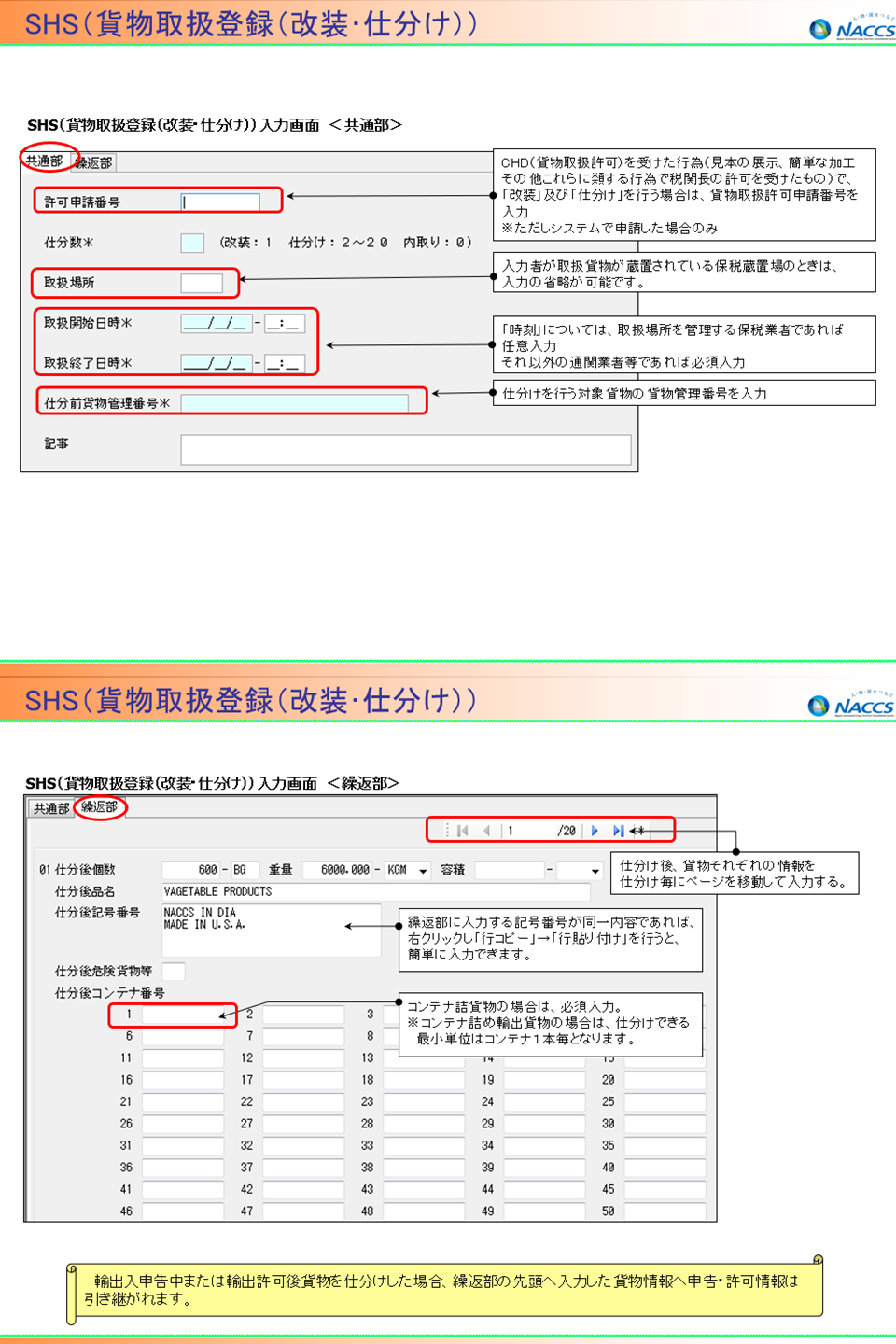Screen dimensions: 896x1344
Task: Click container number field 1
Action: click(x=183, y=1015)
